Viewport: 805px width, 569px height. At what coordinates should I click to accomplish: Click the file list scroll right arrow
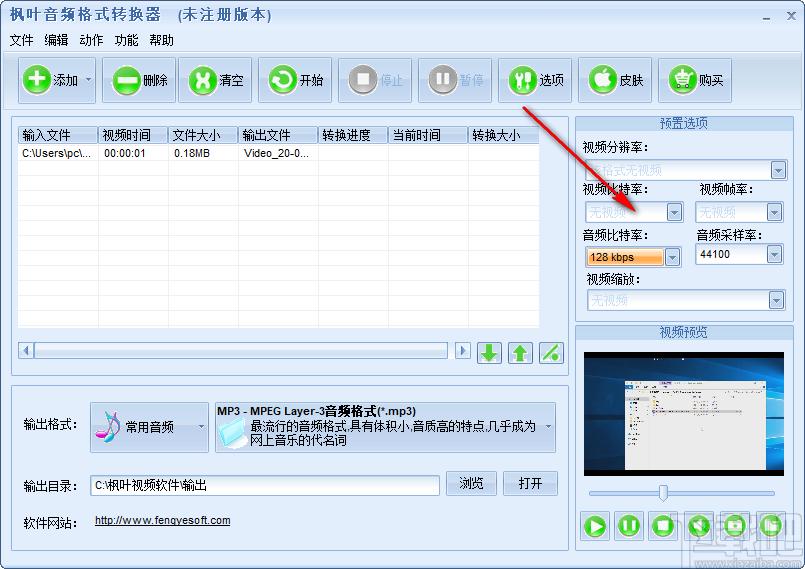(462, 351)
